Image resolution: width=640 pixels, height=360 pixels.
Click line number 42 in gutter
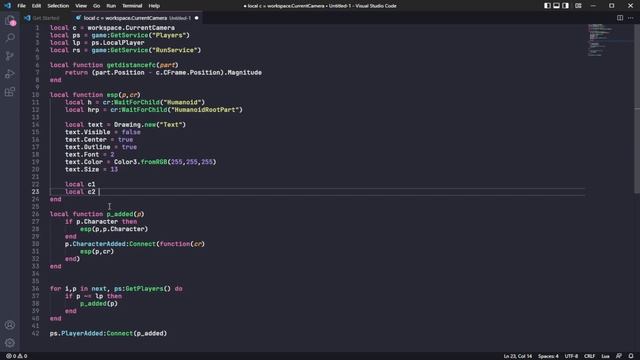coord(36,333)
